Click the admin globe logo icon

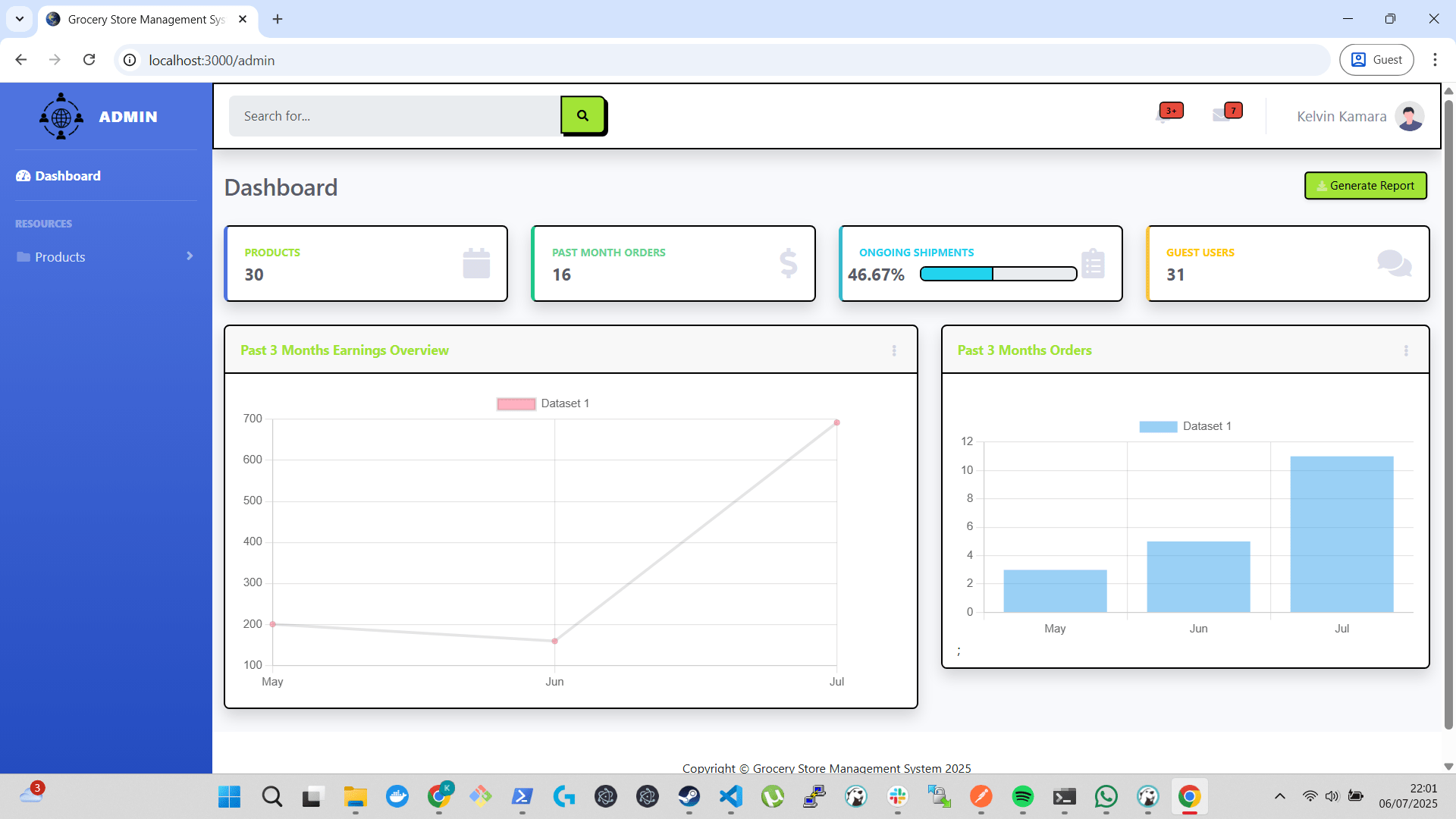(x=61, y=117)
